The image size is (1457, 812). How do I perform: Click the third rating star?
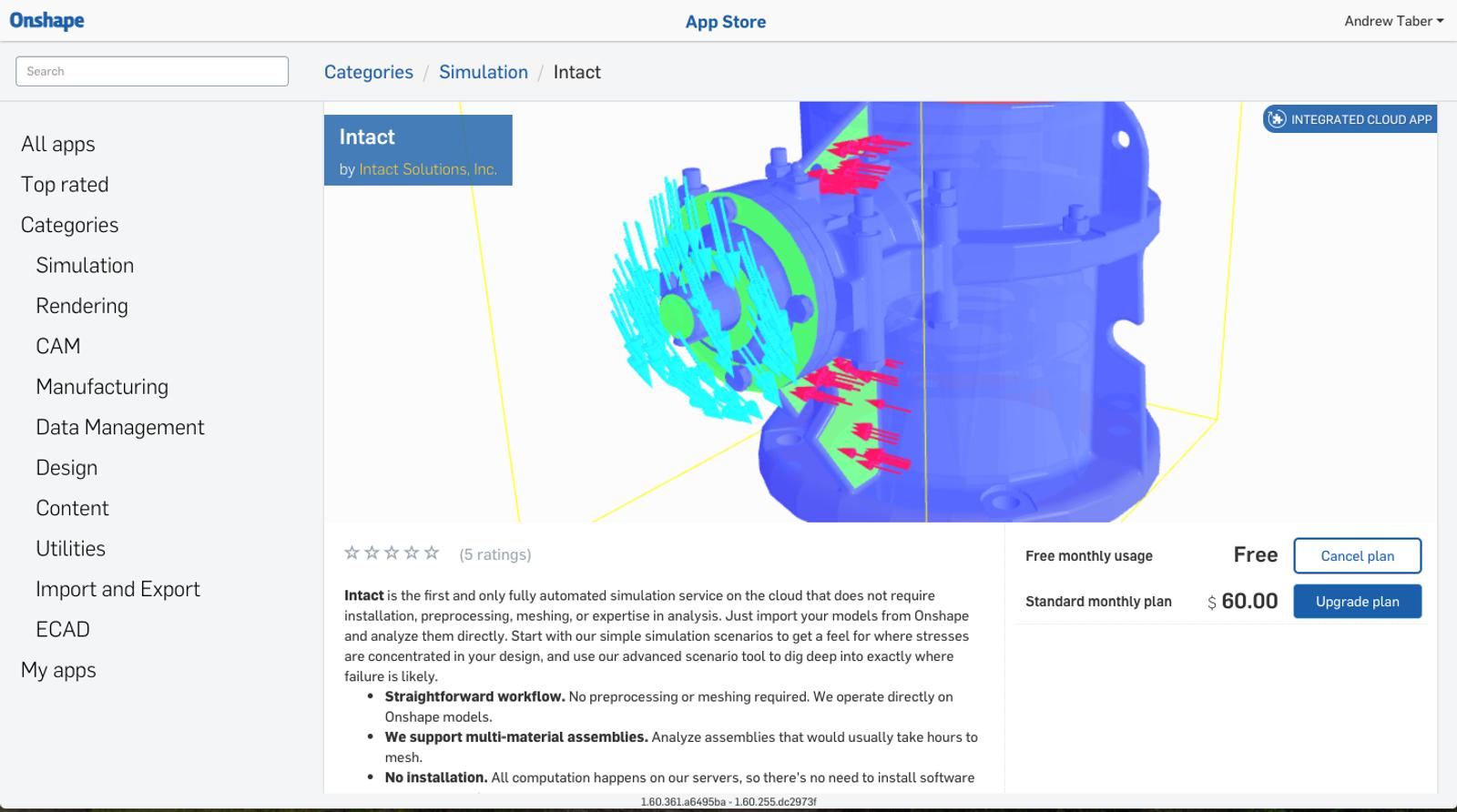[x=392, y=553]
